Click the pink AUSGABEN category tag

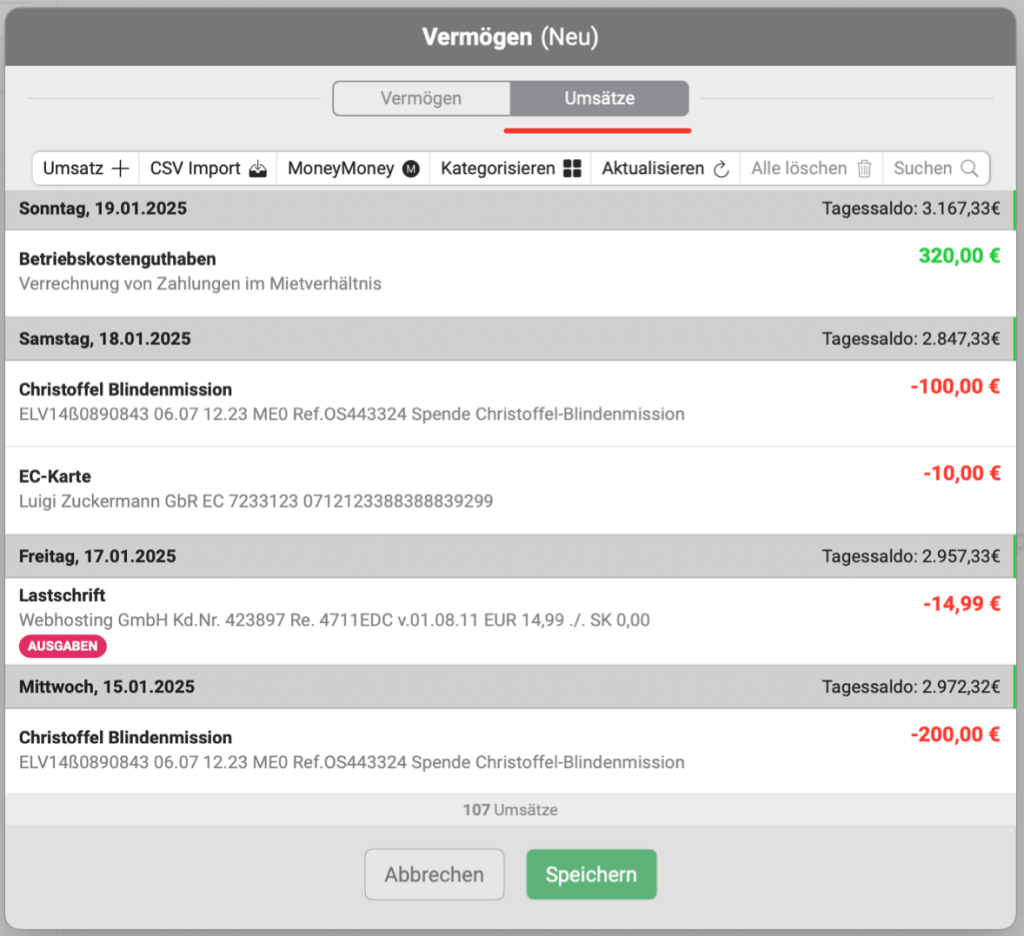tap(62, 646)
